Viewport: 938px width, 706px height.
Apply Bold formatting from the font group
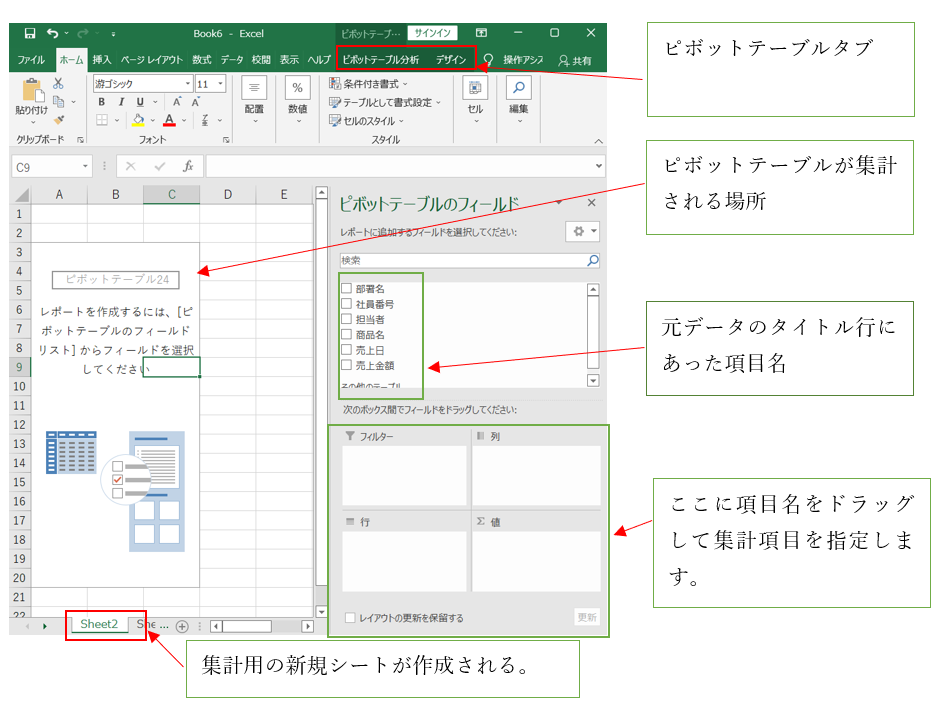click(101, 102)
